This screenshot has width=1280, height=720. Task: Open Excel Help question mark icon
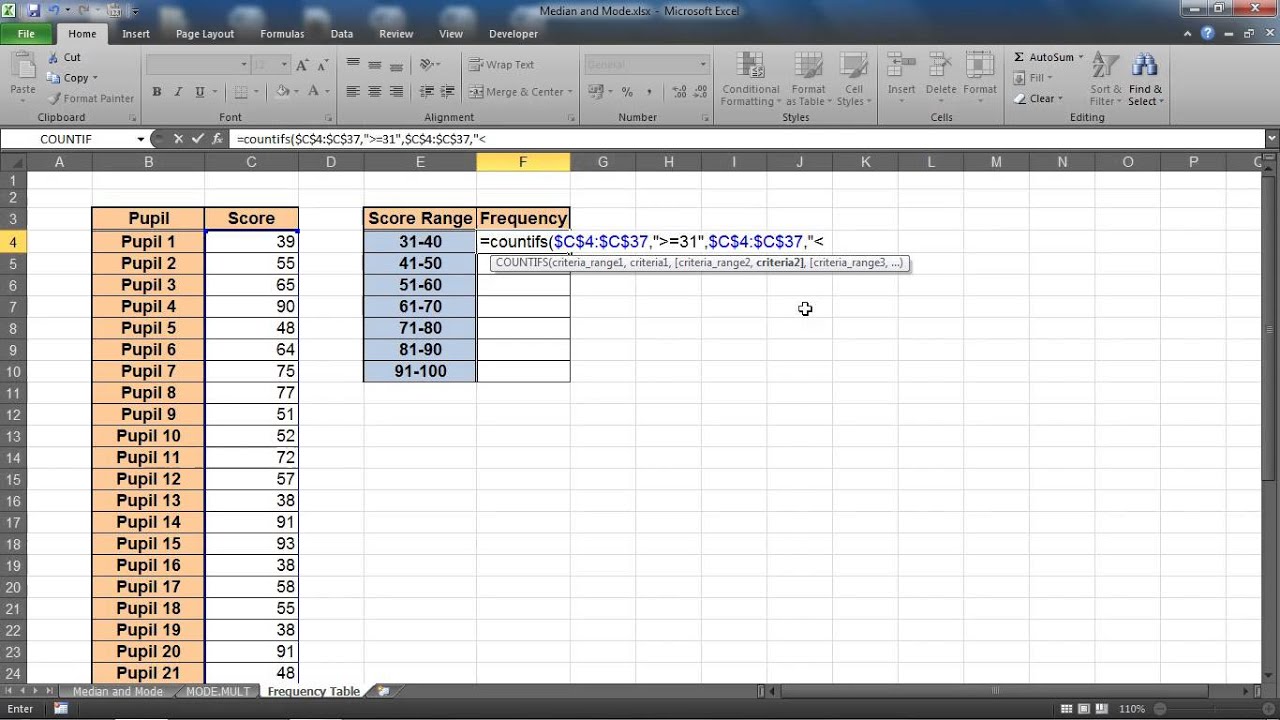1208,33
